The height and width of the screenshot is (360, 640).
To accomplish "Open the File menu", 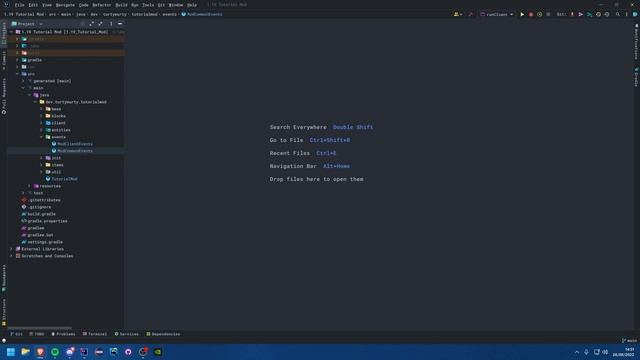I will click(20, 5).
